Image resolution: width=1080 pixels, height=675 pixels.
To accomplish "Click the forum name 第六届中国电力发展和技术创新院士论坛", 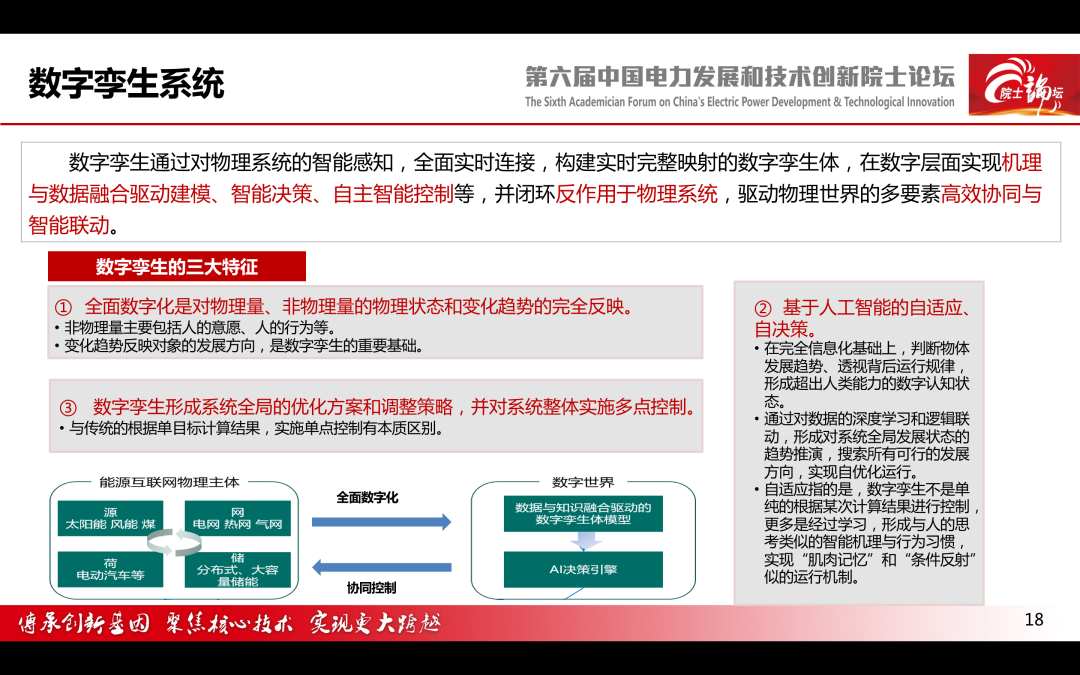I will pos(740,76).
